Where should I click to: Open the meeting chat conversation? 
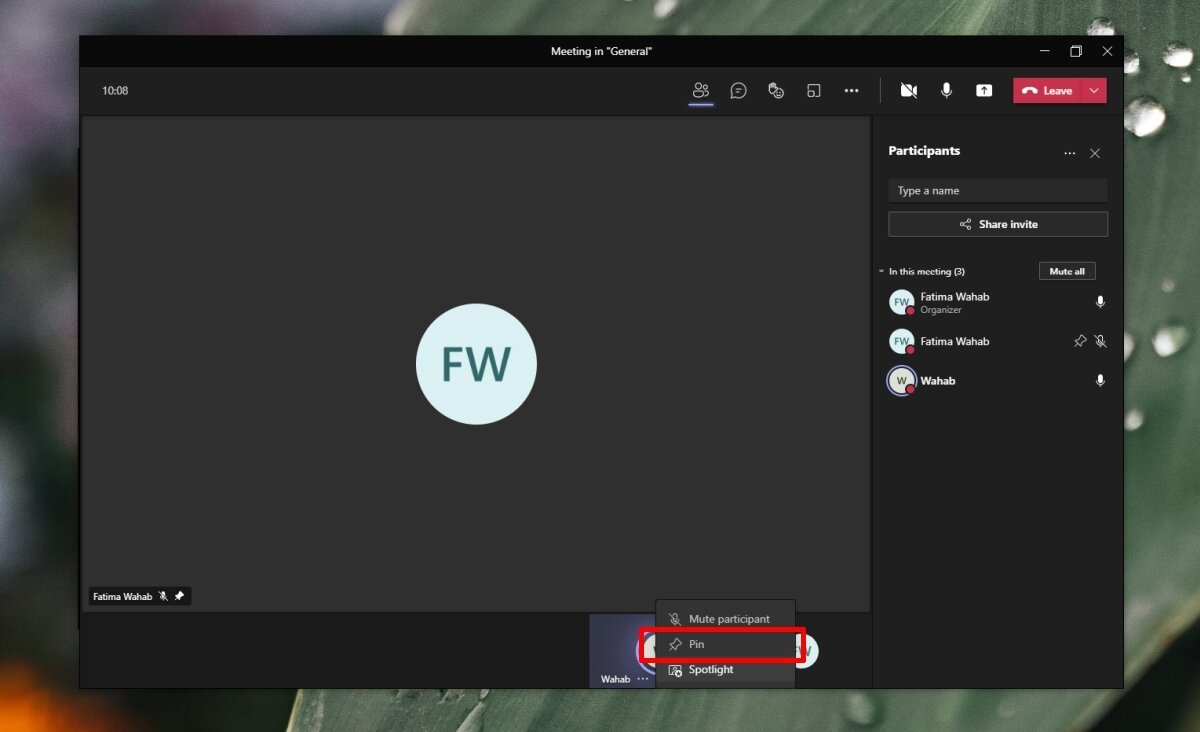(738, 91)
